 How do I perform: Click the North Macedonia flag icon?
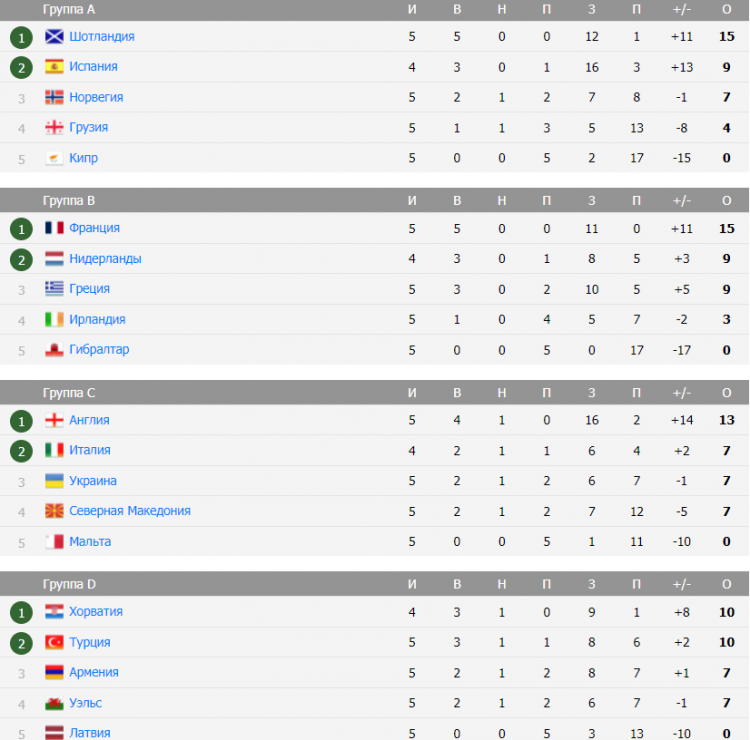click(54, 511)
